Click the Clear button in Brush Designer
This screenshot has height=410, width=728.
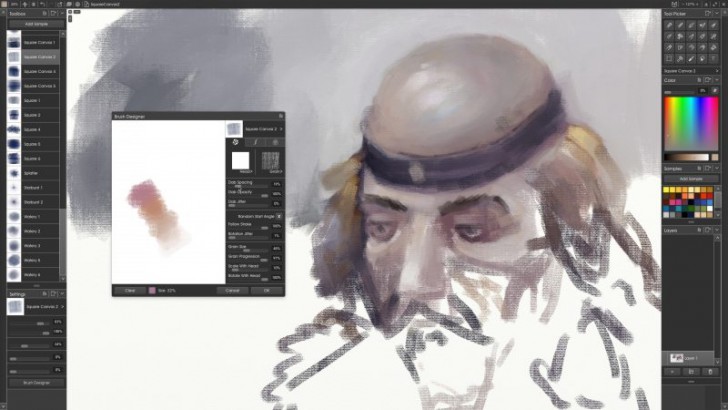pyautogui.click(x=130, y=291)
